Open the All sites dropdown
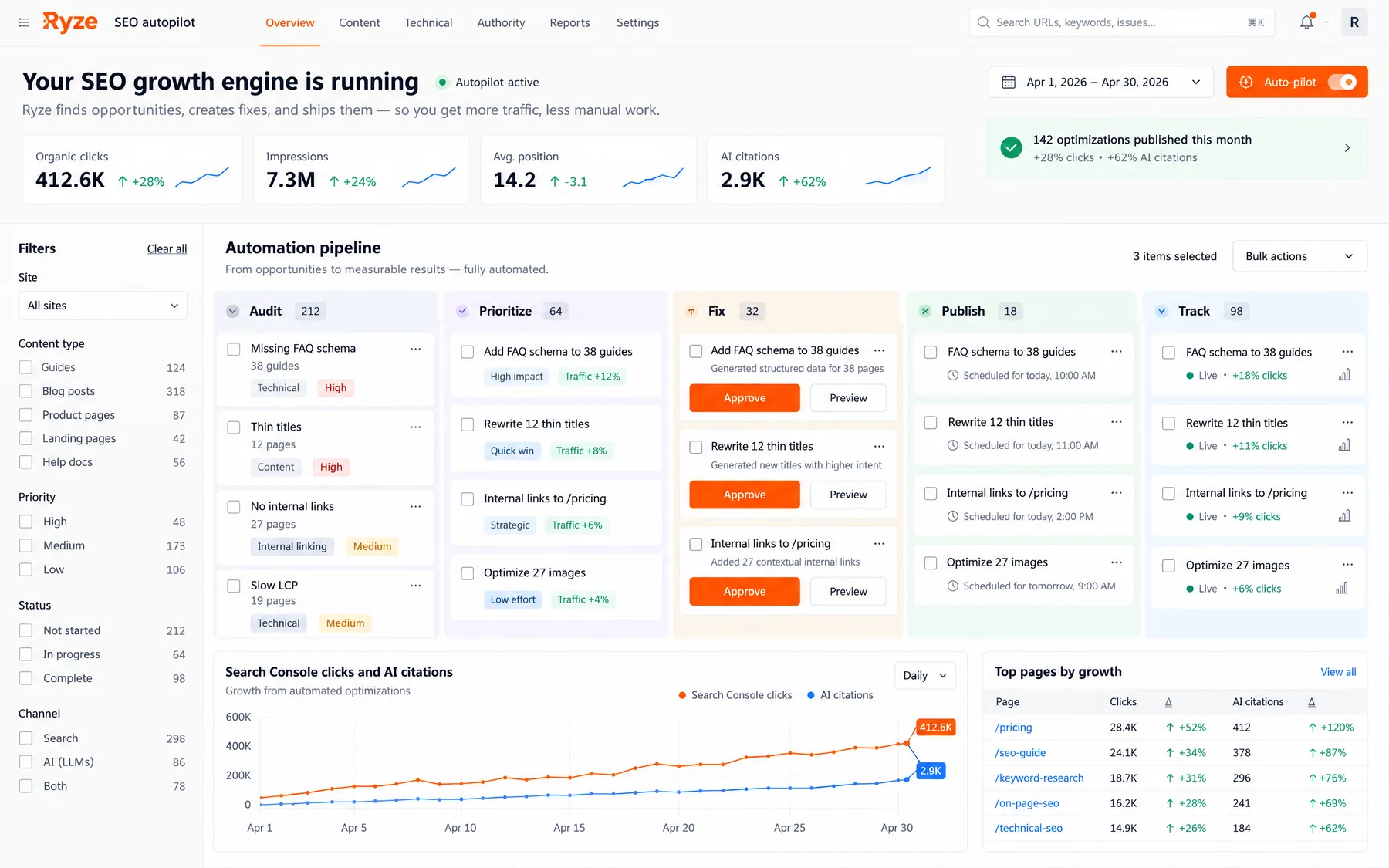1389x868 pixels. click(103, 306)
